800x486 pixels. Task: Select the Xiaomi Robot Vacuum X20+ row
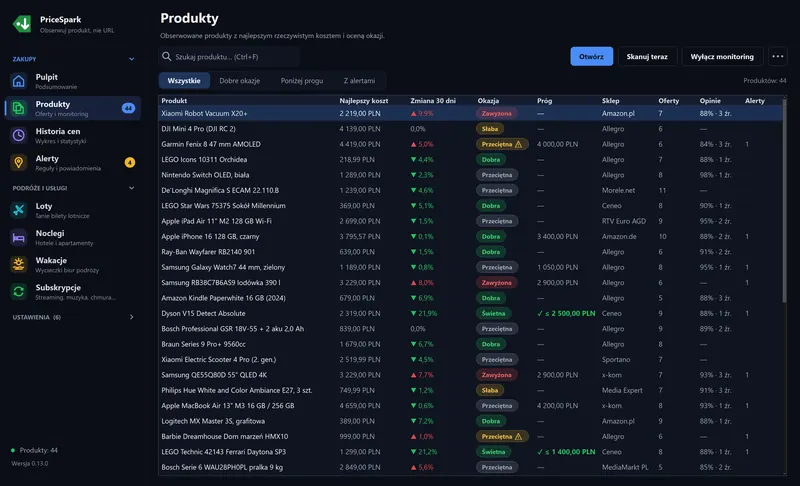pos(470,113)
